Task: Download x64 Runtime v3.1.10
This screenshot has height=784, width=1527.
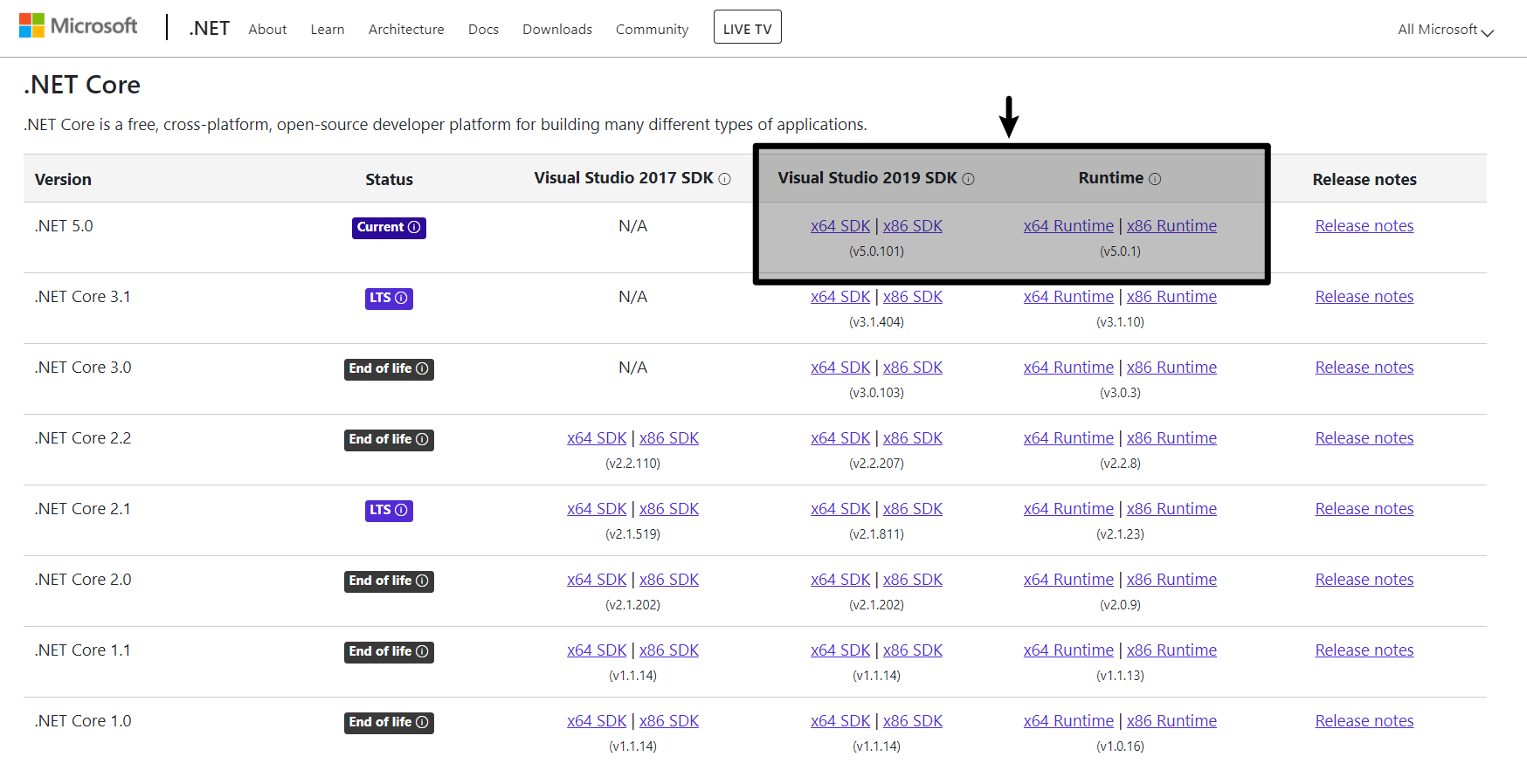Action: point(1068,297)
